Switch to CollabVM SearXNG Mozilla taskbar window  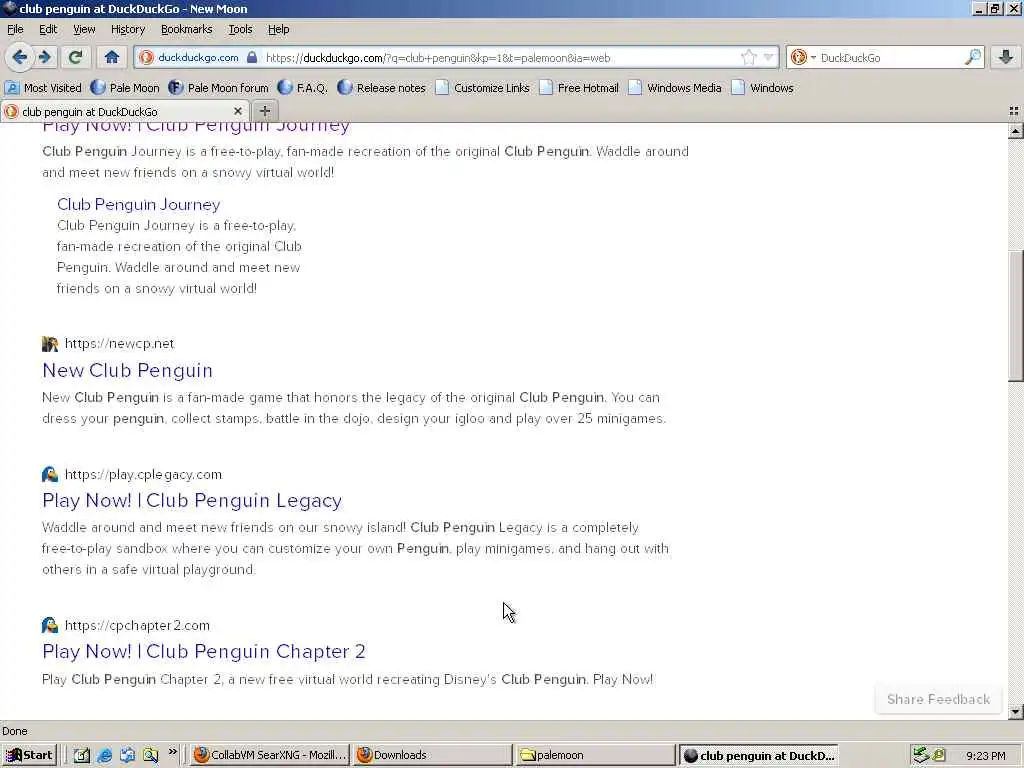tap(270, 755)
